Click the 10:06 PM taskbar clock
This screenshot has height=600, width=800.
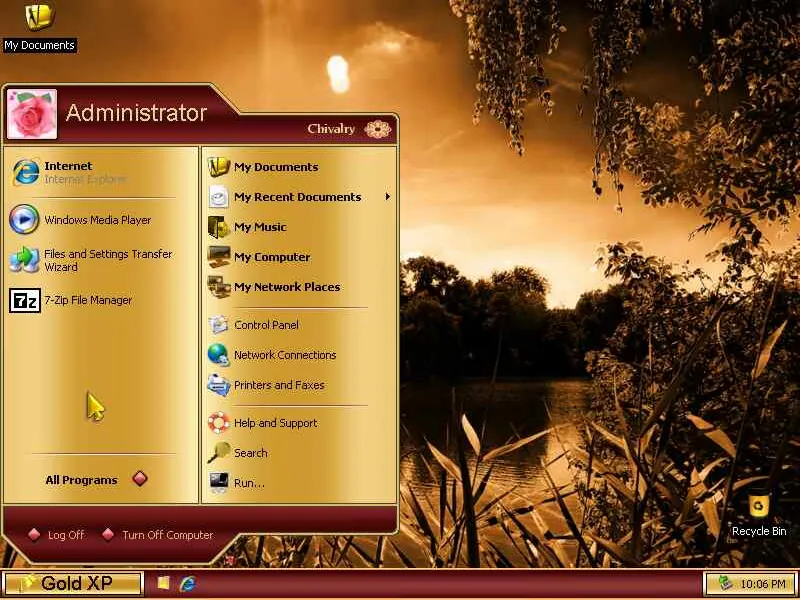[x=763, y=584]
